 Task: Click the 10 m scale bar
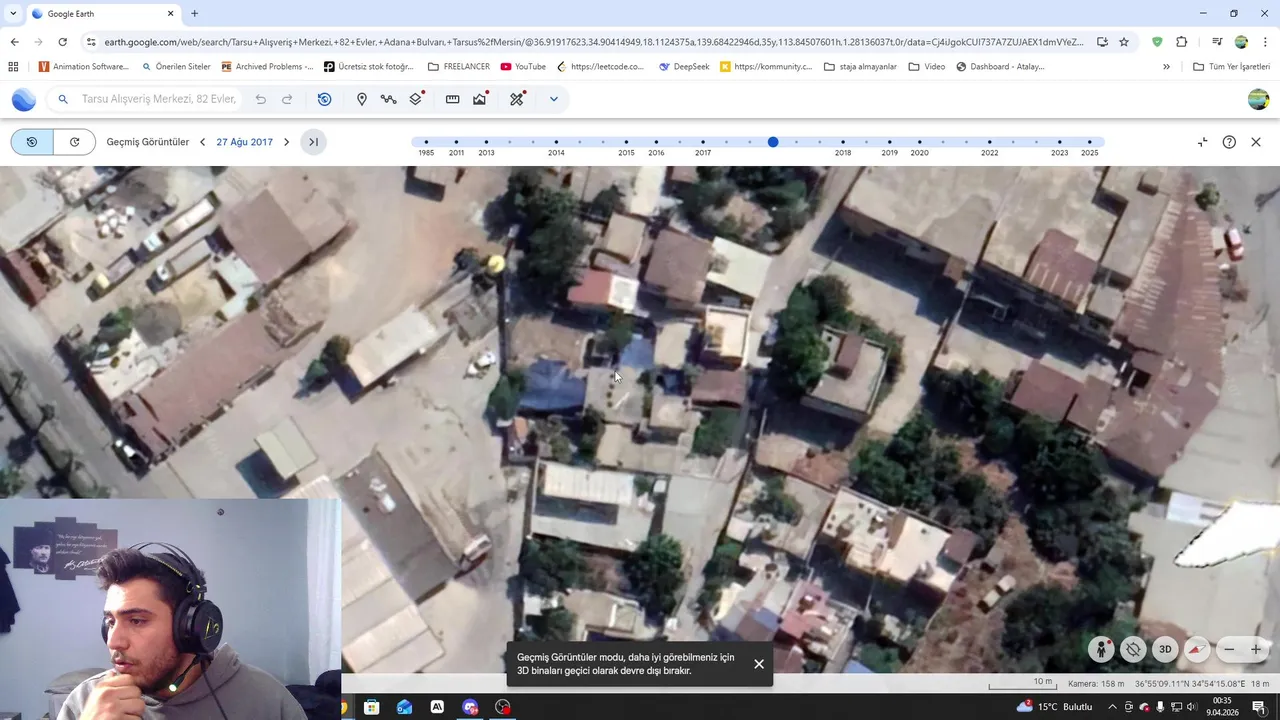click(x=1021, y=683)
